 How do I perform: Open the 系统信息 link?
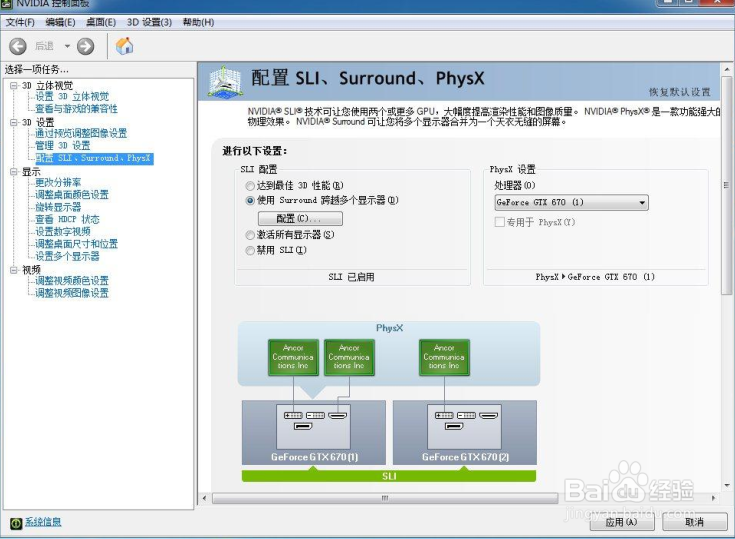(43, 522)
